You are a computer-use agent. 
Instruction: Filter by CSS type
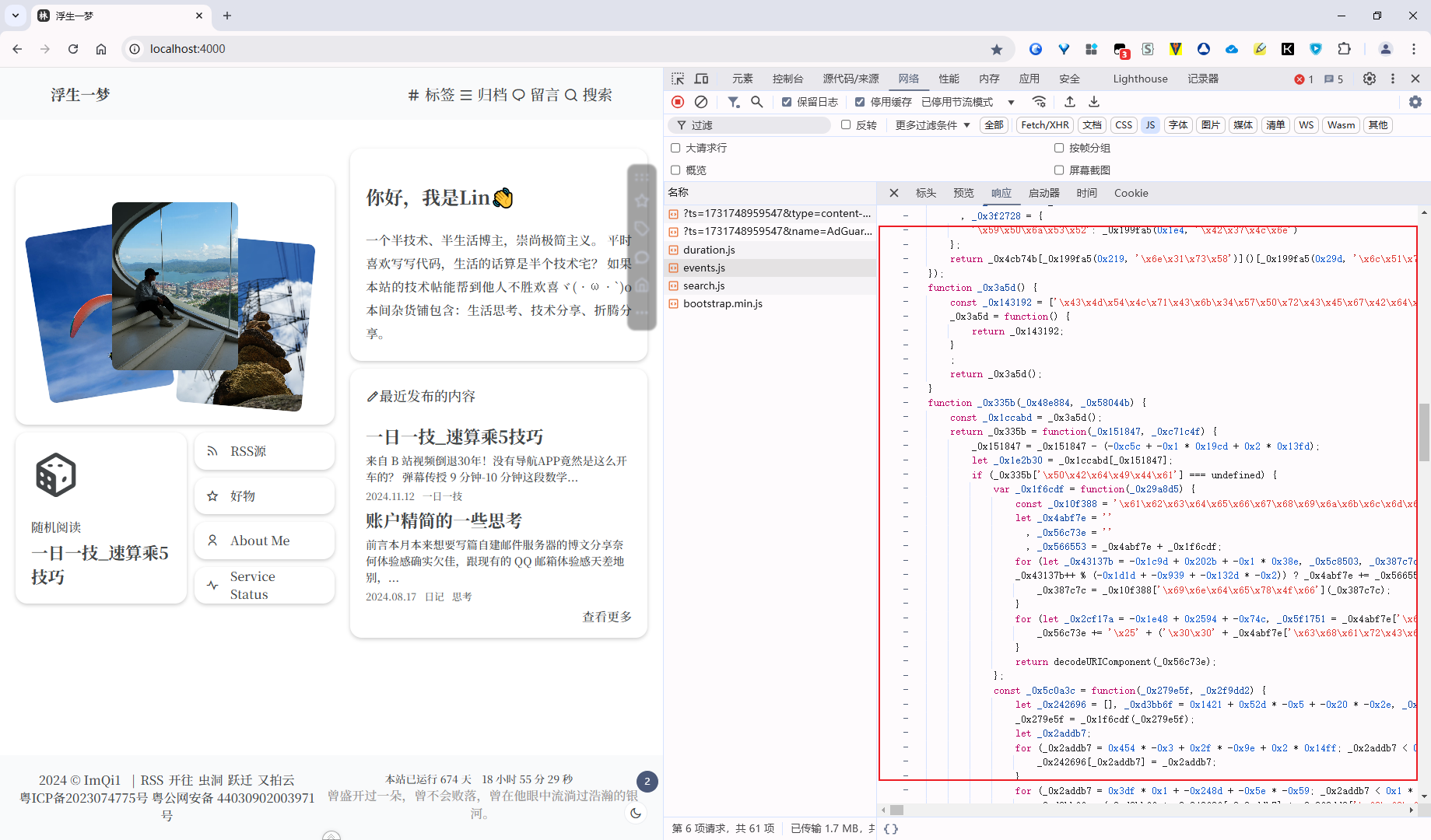[1124, 124]
